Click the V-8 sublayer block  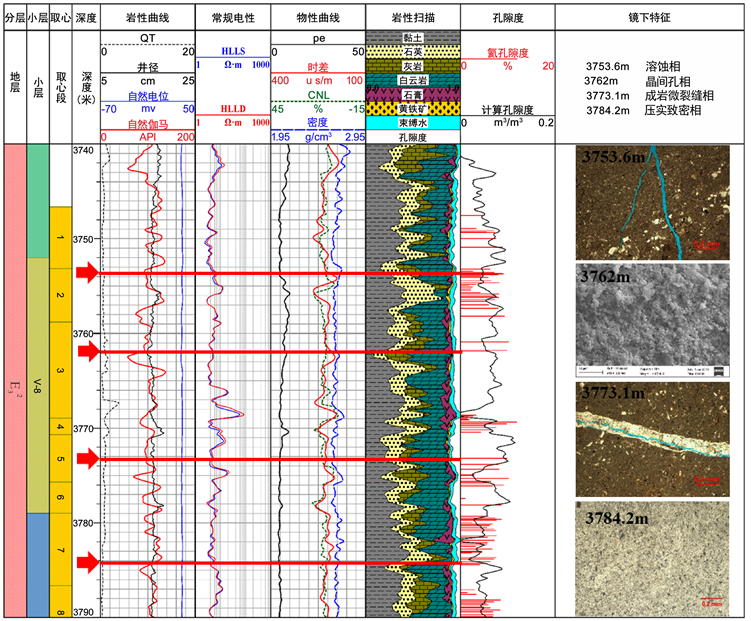pos(38,385)
